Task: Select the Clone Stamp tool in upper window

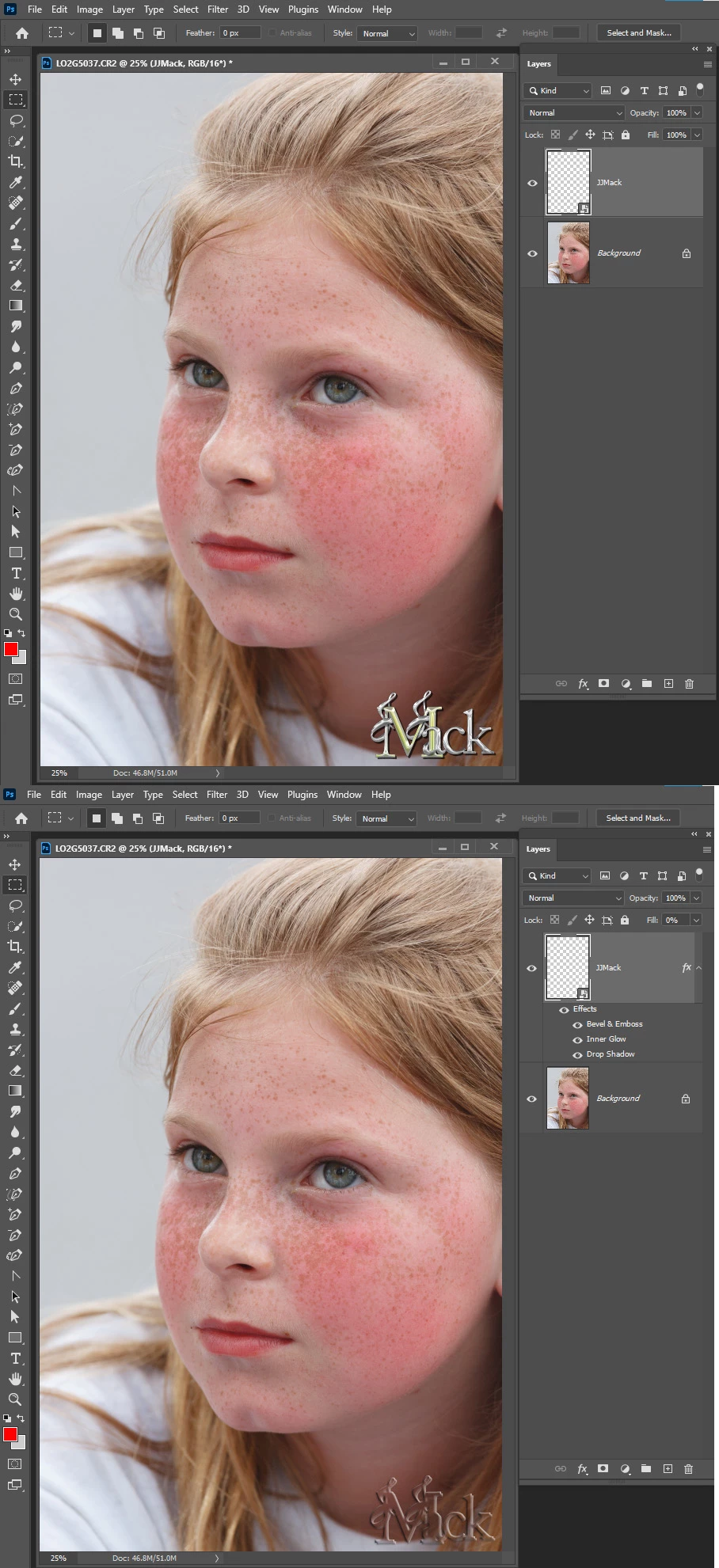Action: (x=15, y=244)
